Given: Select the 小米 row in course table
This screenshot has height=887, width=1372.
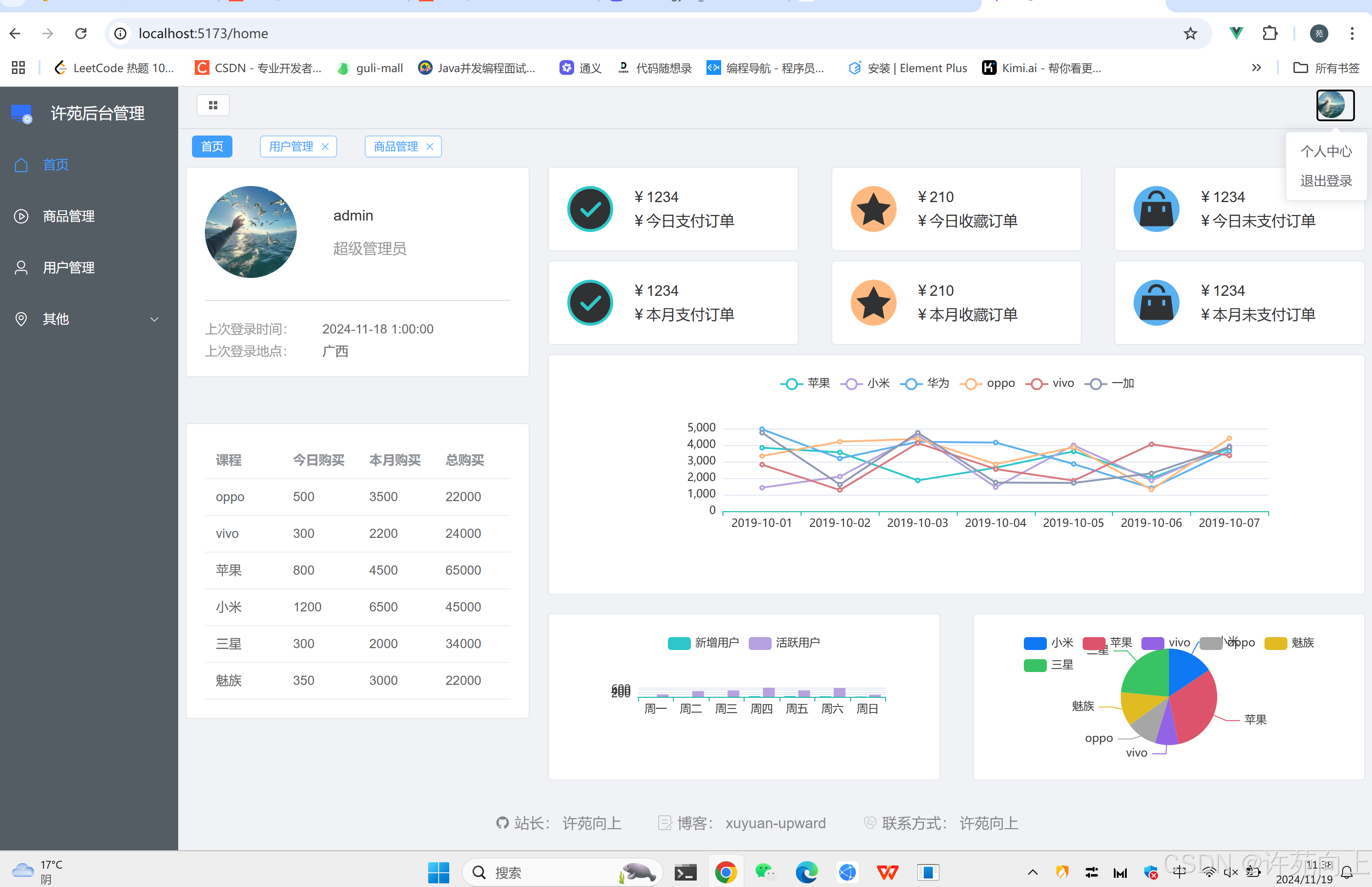Looking at the screenshot, I should [x=357, y=607].
